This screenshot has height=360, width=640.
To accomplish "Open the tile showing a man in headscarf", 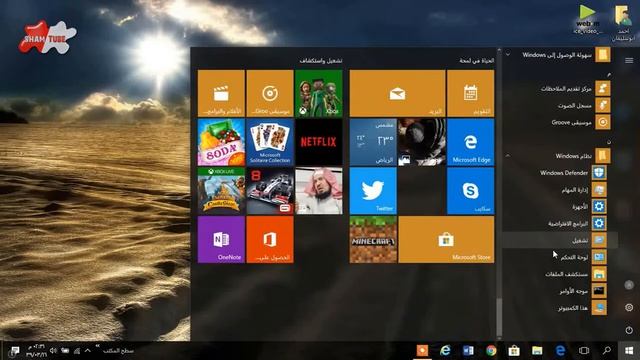I will pyautogui.click(x=319, y=191).
